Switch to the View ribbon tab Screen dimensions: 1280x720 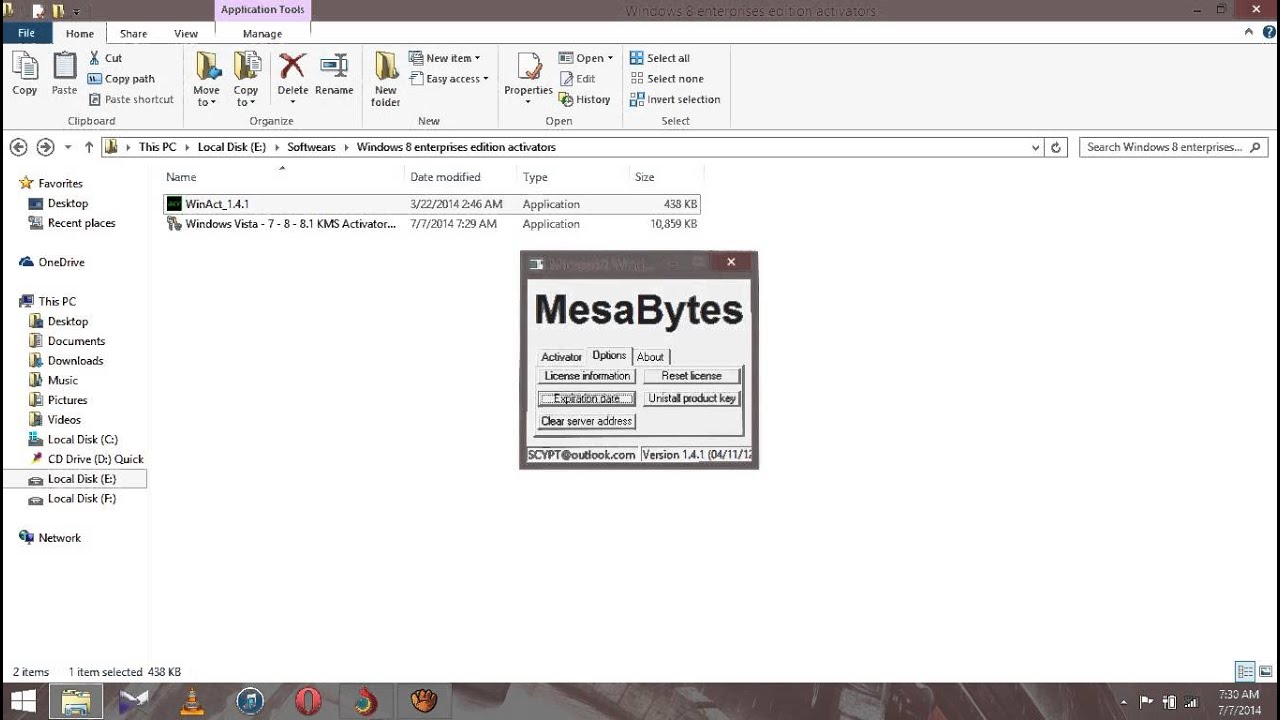point(186,33)
